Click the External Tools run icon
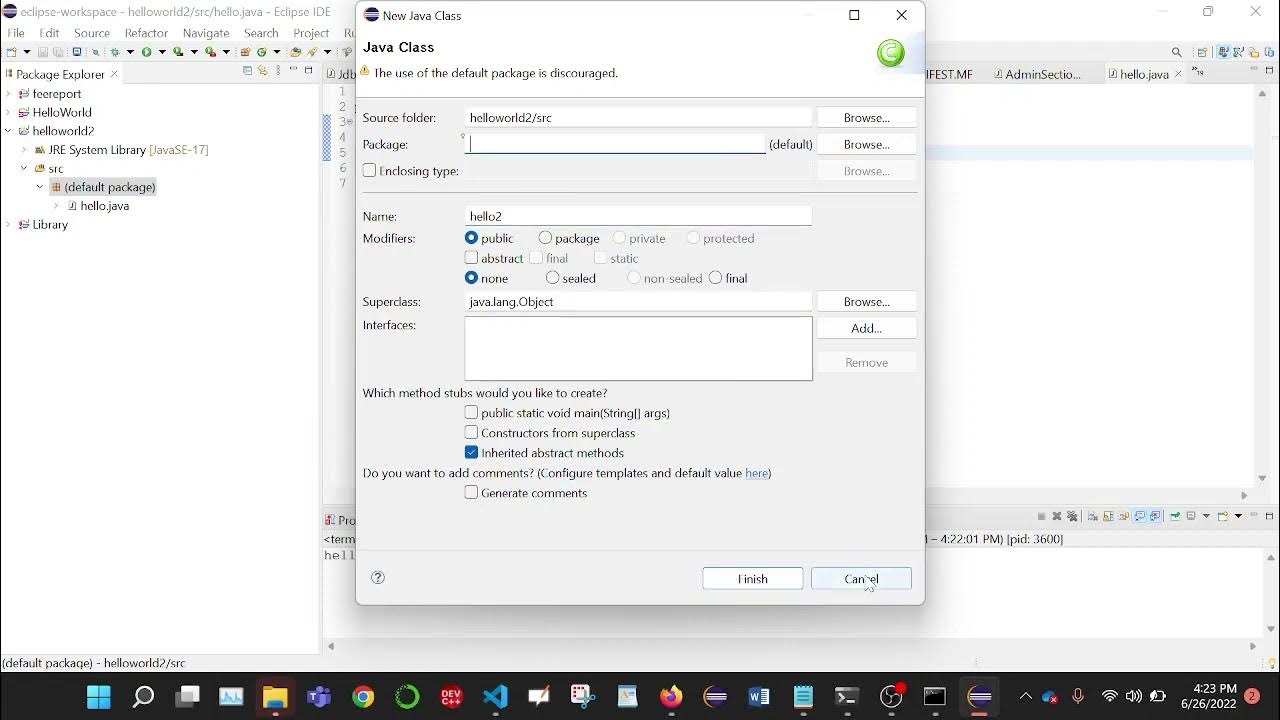The height and width of the screenshot is (720, 1280). pos(210,52)
